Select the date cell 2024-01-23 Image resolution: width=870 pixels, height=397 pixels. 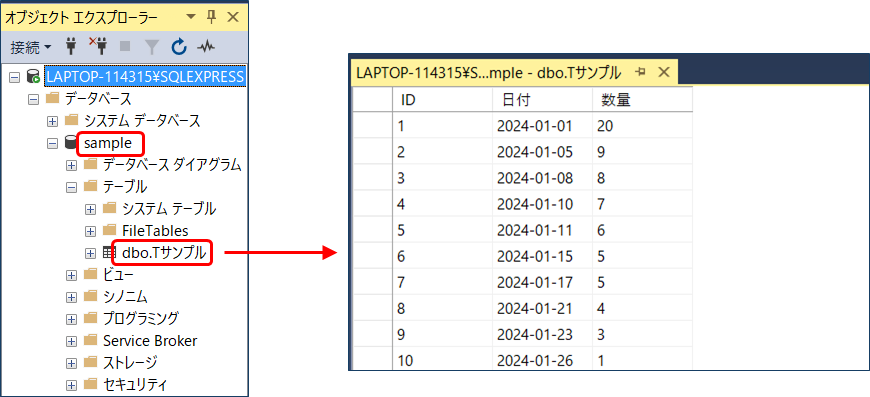[x=542, y=335]
